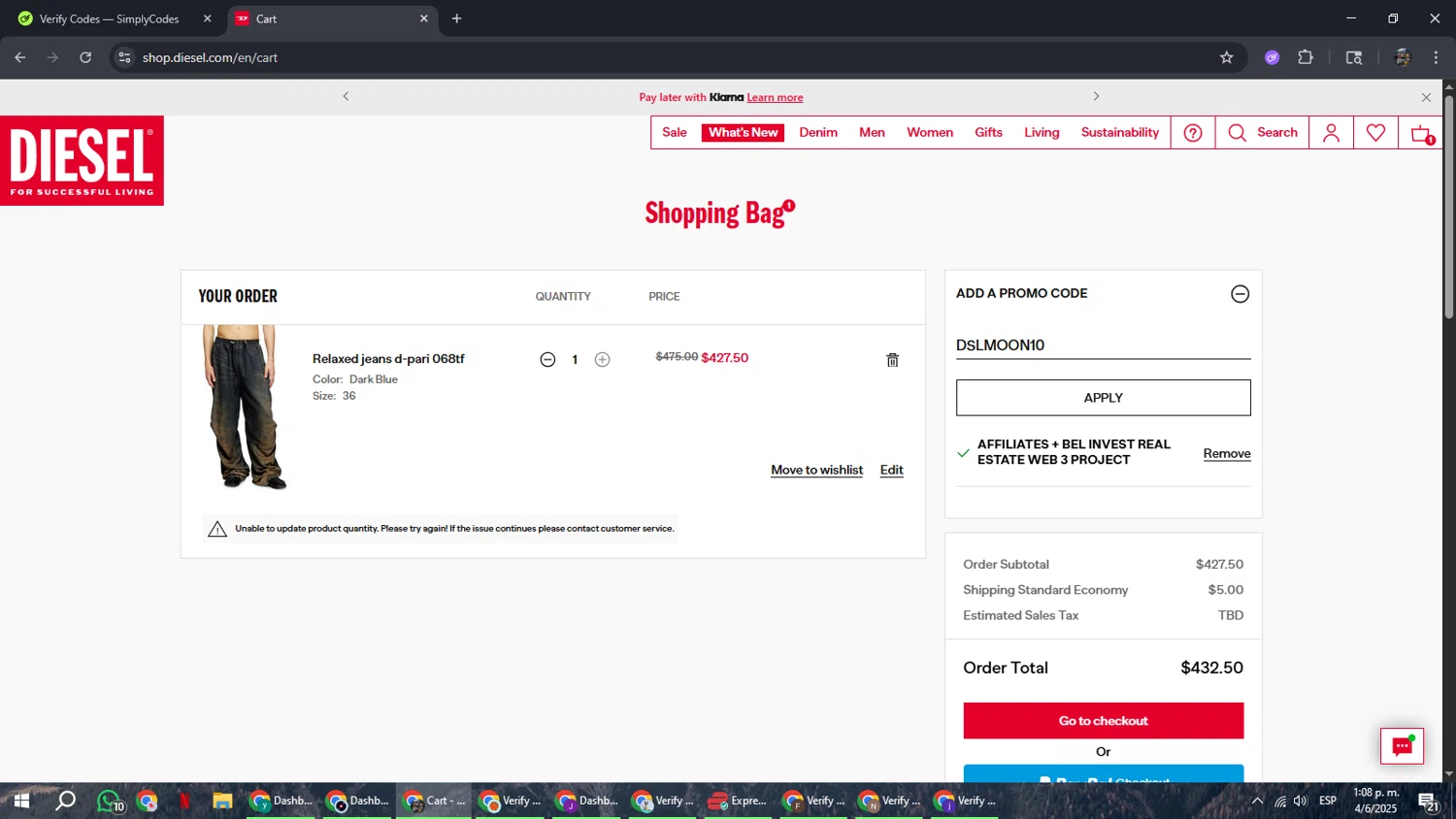
Task: Open Chrome menu three dots
Action: point(1436,57)
